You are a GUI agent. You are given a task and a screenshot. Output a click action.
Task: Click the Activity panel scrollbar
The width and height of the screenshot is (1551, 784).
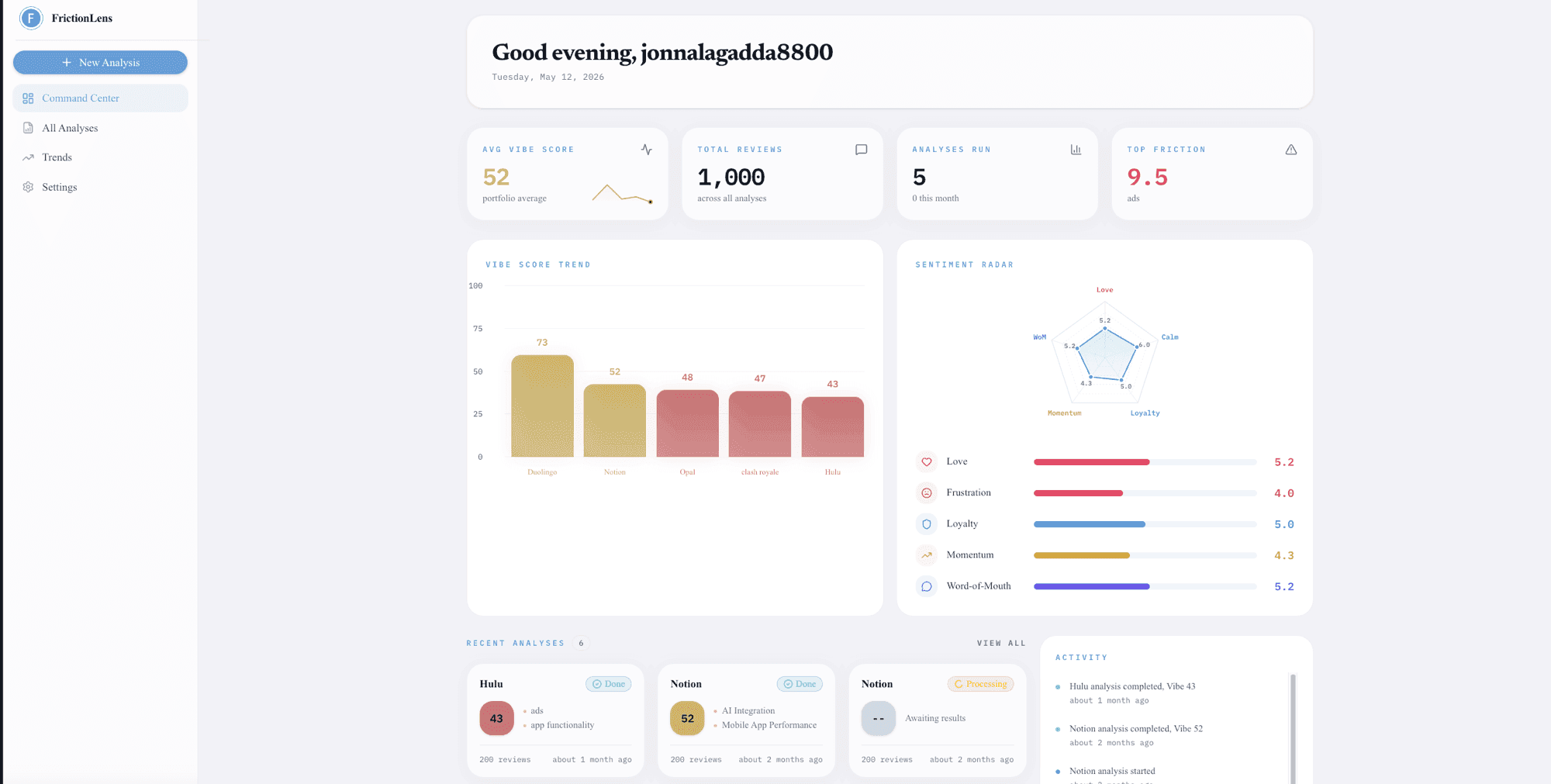click(1293, 729)
